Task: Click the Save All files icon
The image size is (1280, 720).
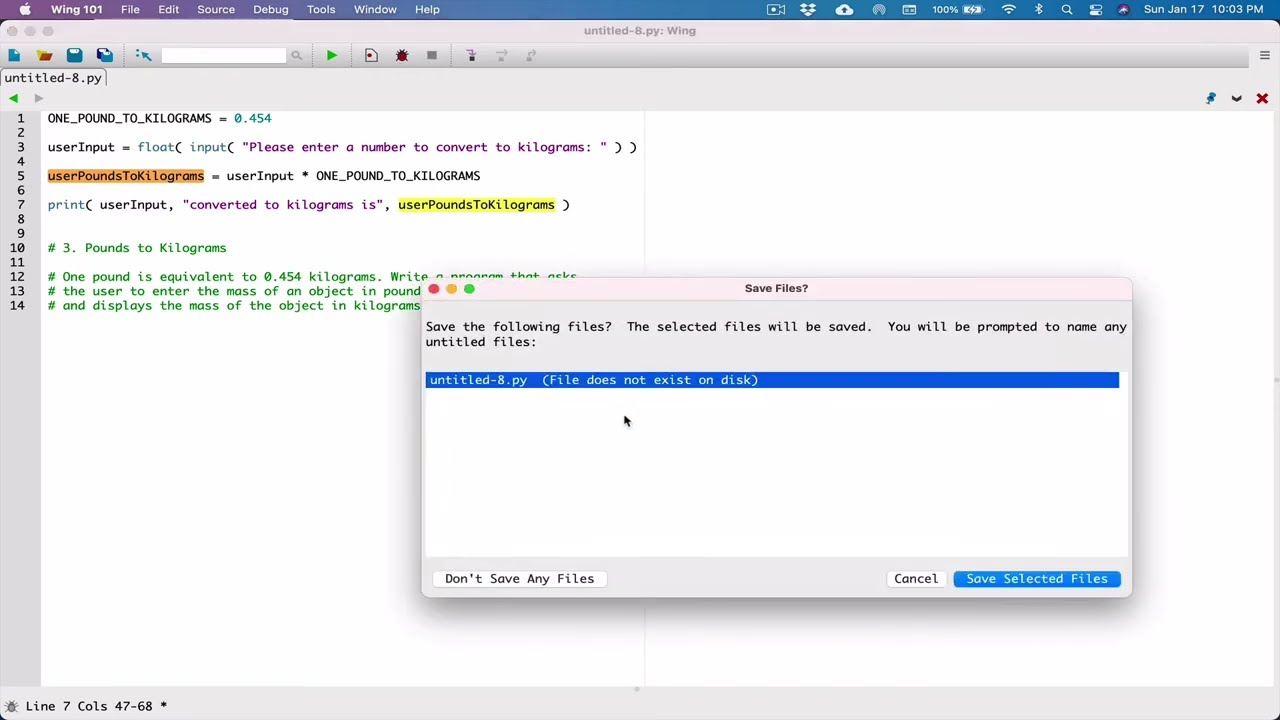Action: pyautogui.click(x=104, y=55)
